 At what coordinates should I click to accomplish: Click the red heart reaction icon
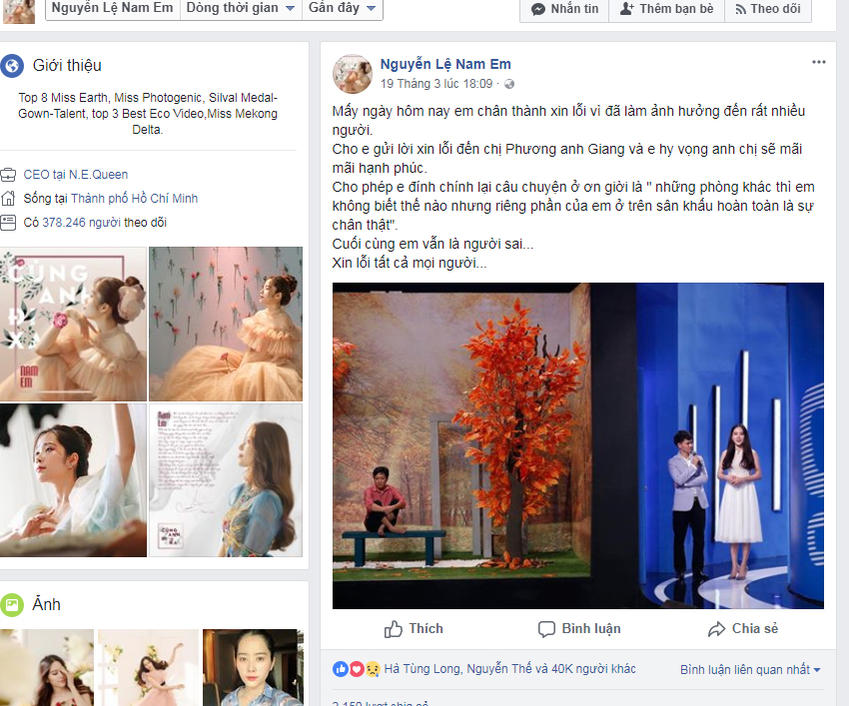pos(356,669)
